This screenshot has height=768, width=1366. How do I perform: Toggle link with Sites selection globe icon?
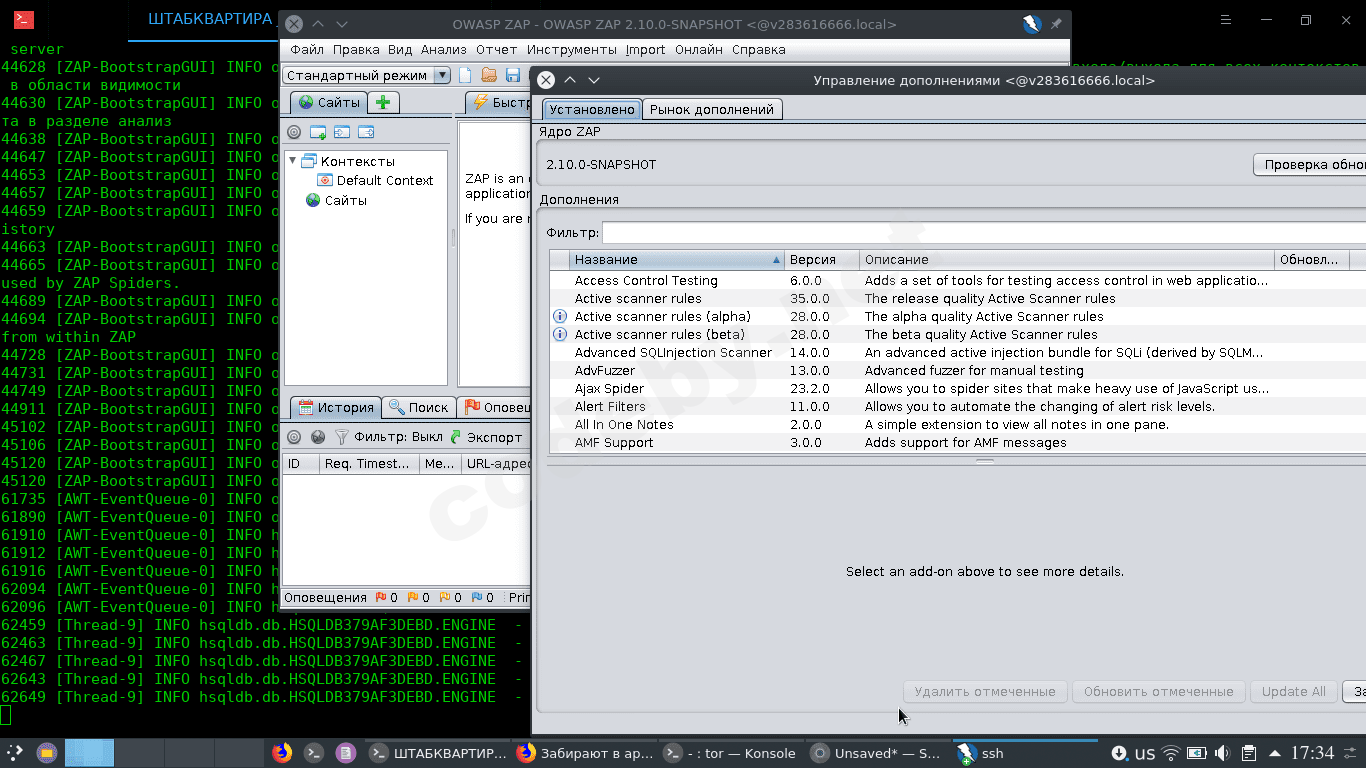tap(318, 437)
